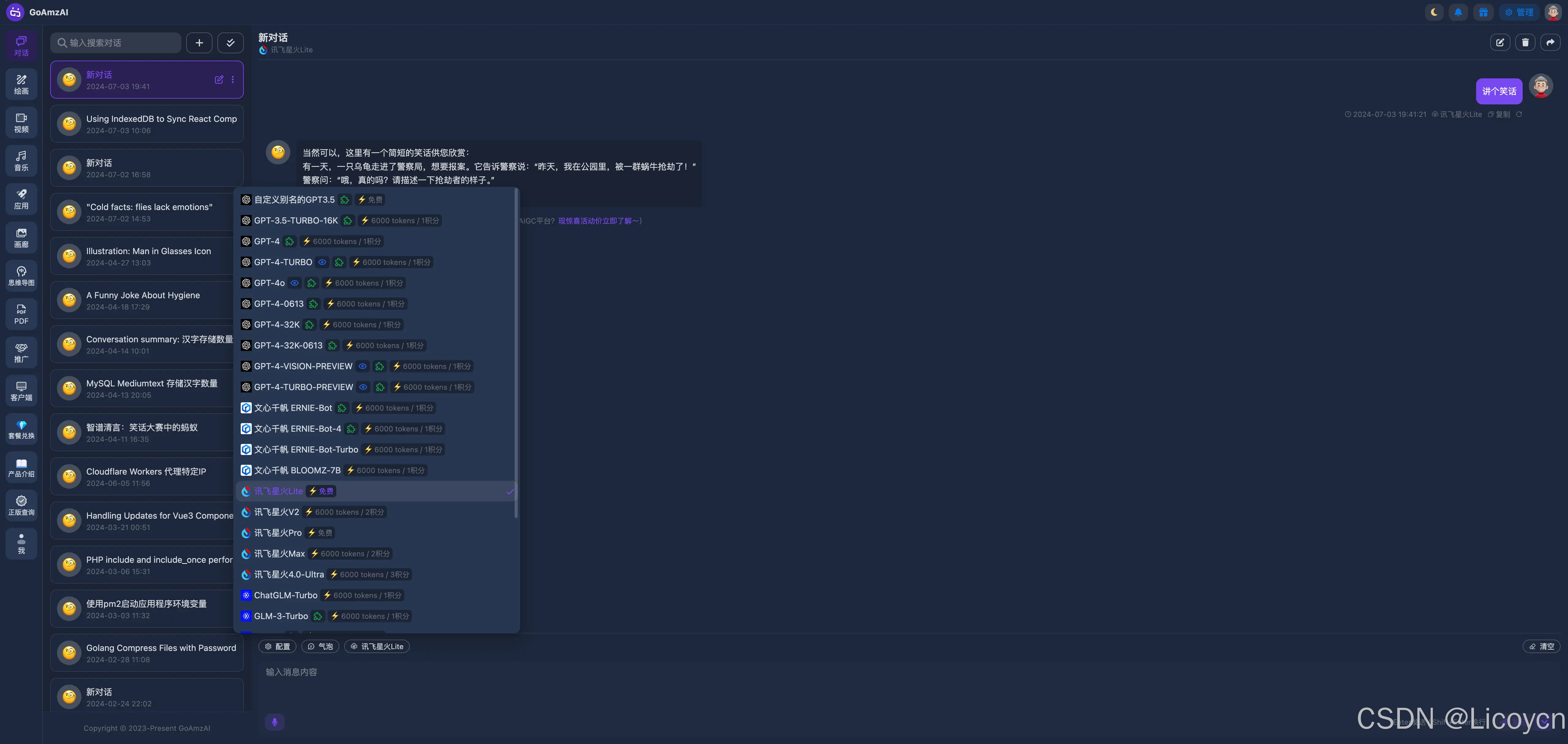Click the 输入搜索对话 search field
Screen dimensions: 1568x744
(x=116, y=43)
